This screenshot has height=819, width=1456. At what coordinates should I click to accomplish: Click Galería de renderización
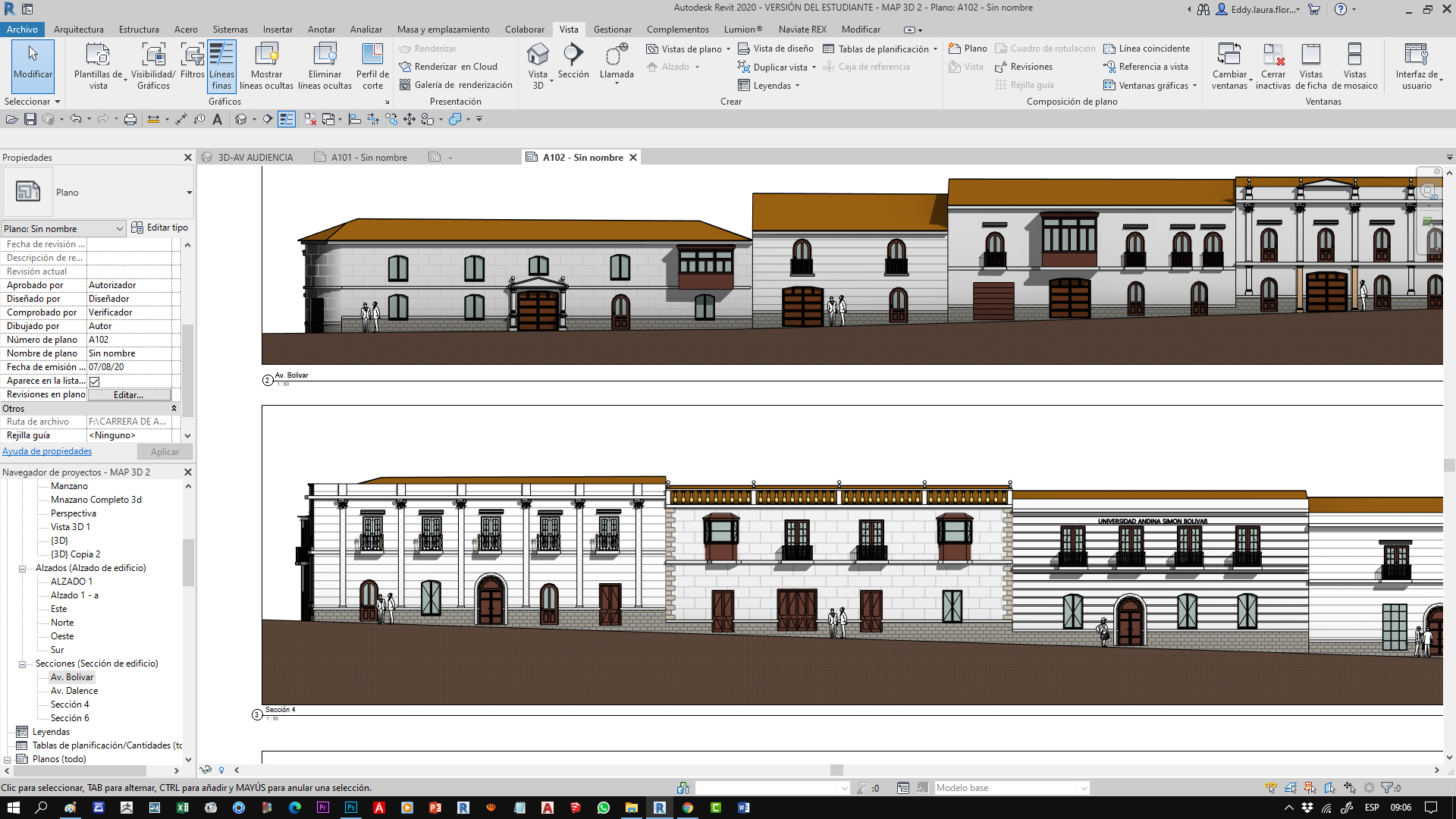coord(456,85)
